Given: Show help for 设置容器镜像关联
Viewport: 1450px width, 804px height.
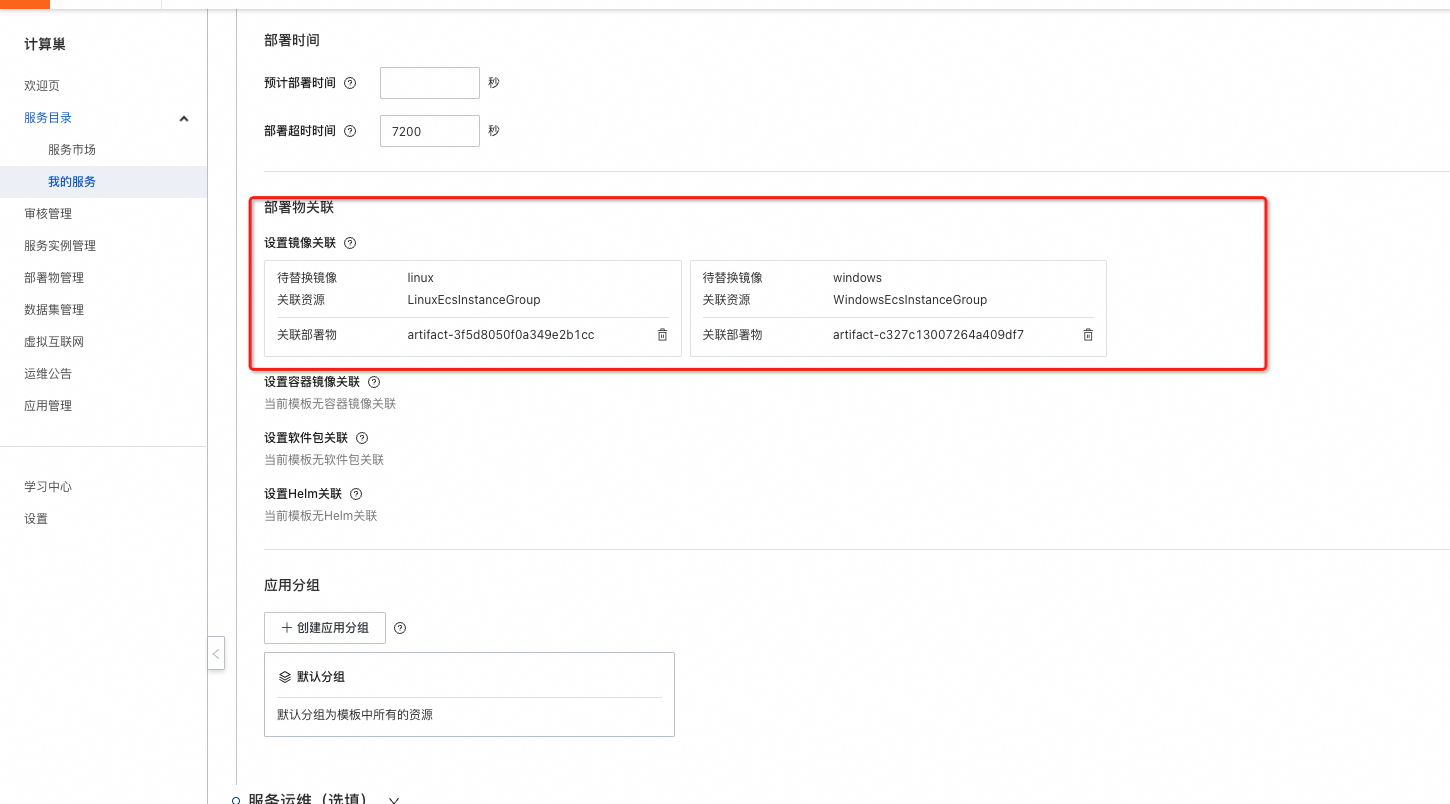Looking at the screenshot, I should [374, 382].
